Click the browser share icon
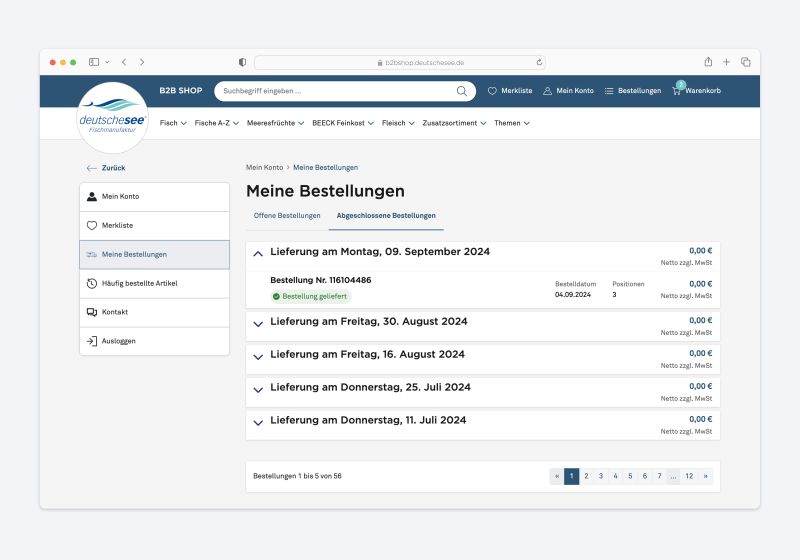800x560 pixels. (708, 62)
